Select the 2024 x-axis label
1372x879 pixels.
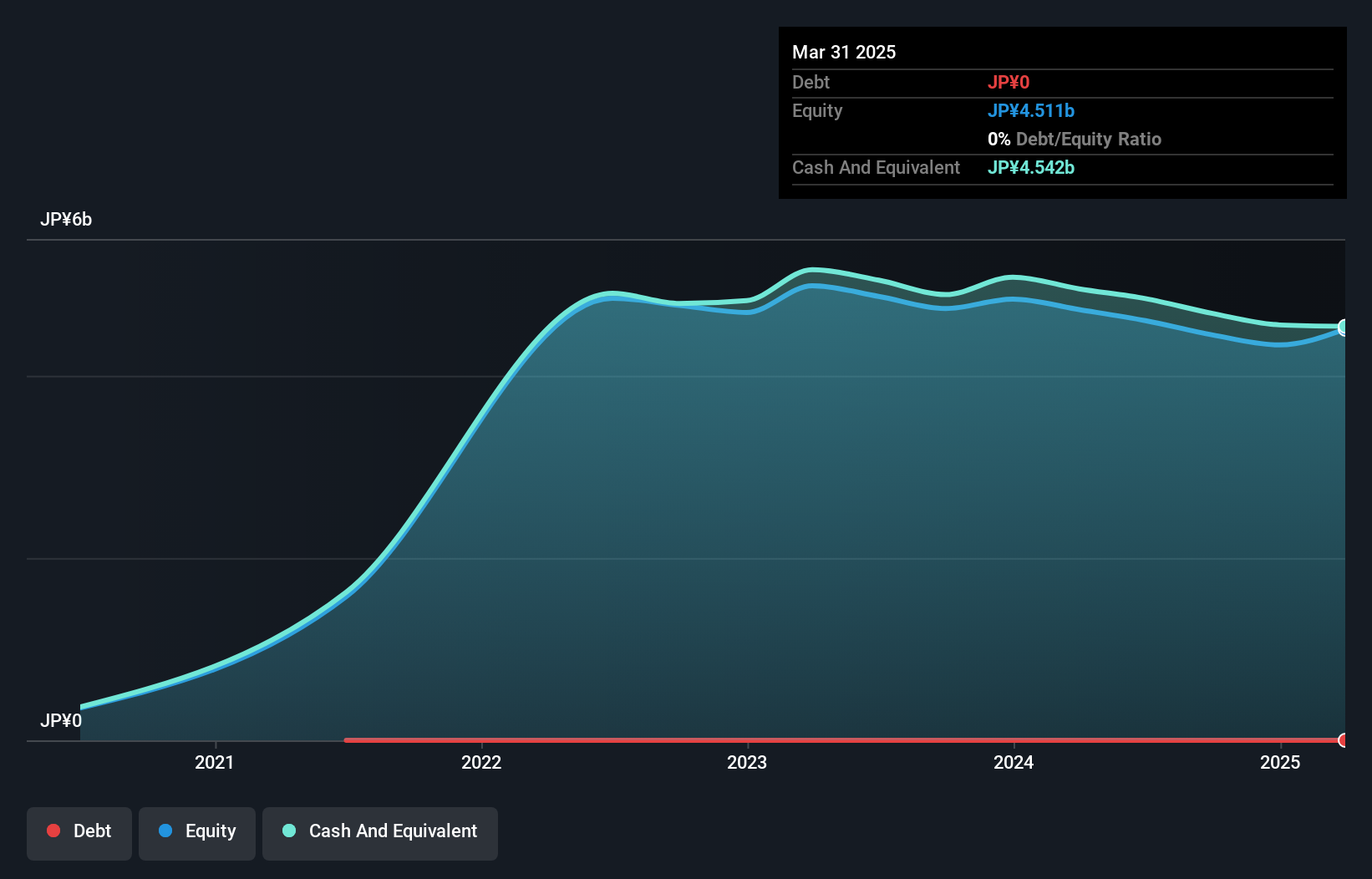point(1014,762)
